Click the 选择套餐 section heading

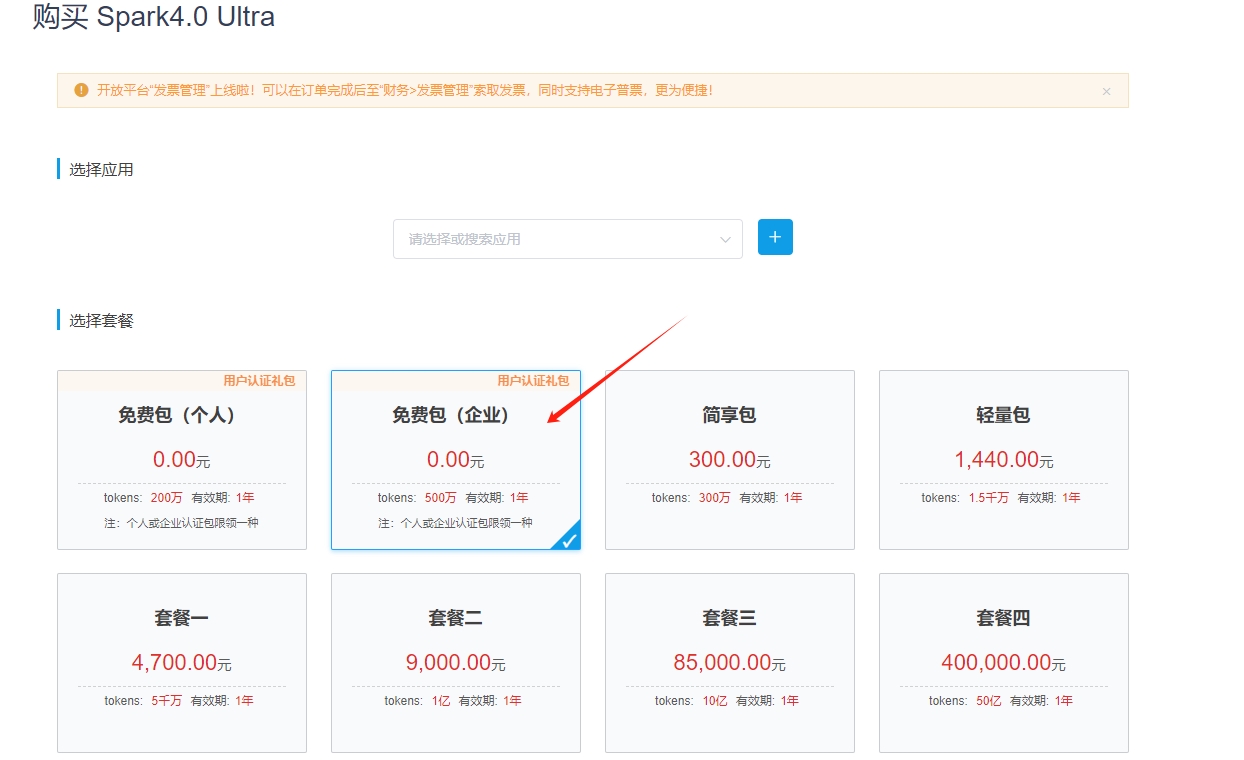pos(101,320)
